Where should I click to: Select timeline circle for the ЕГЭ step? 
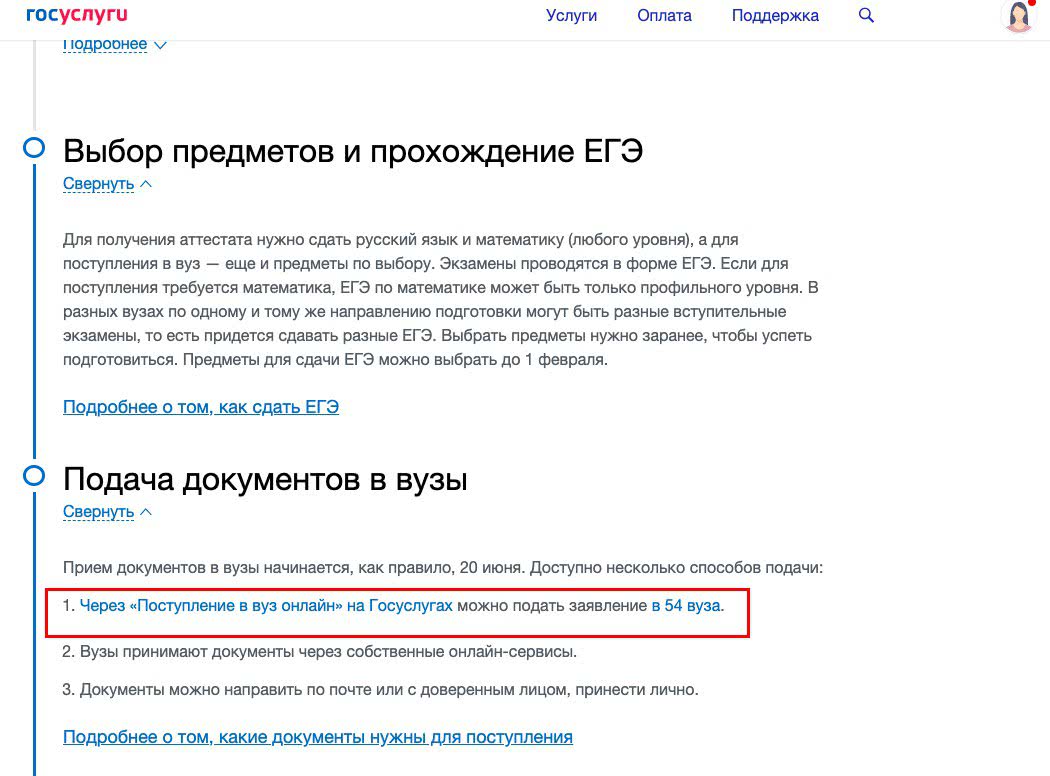coord(34,148)
